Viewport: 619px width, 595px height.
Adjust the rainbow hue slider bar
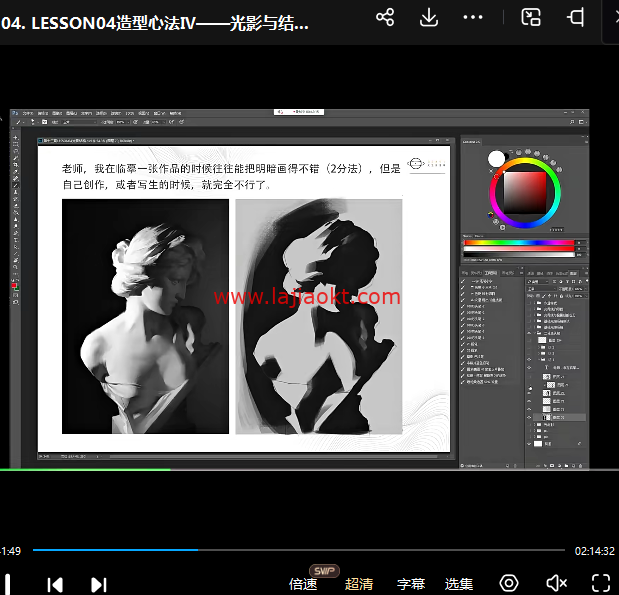(518, 242)
